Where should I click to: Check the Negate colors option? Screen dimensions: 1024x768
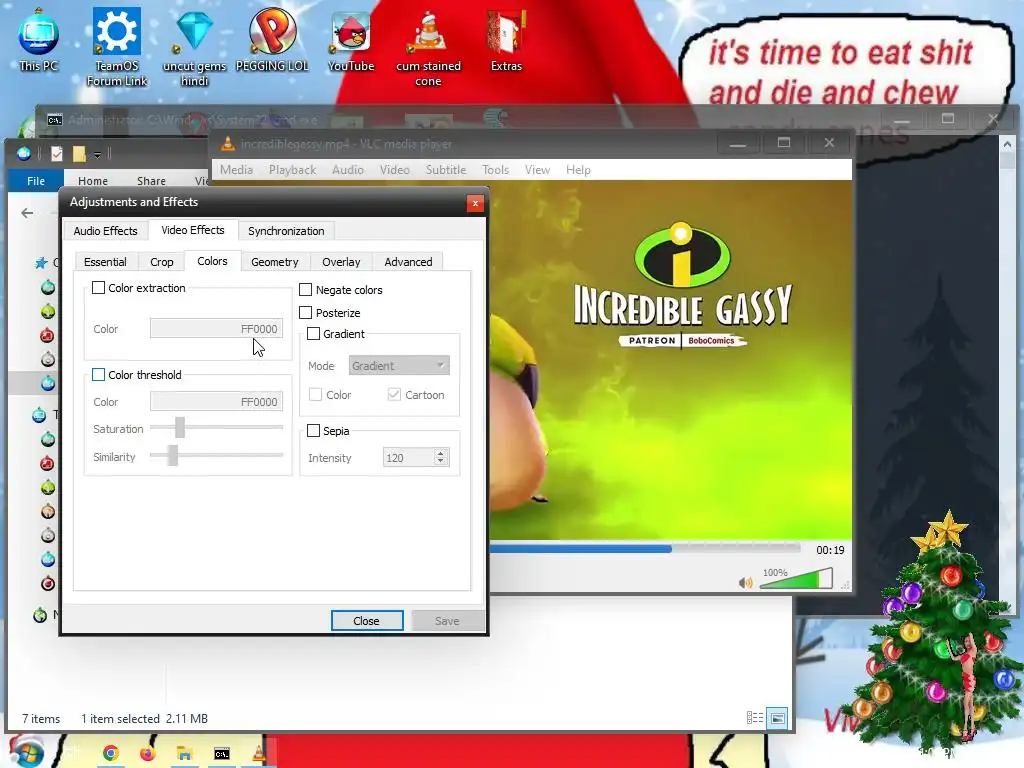click(306, 289)
